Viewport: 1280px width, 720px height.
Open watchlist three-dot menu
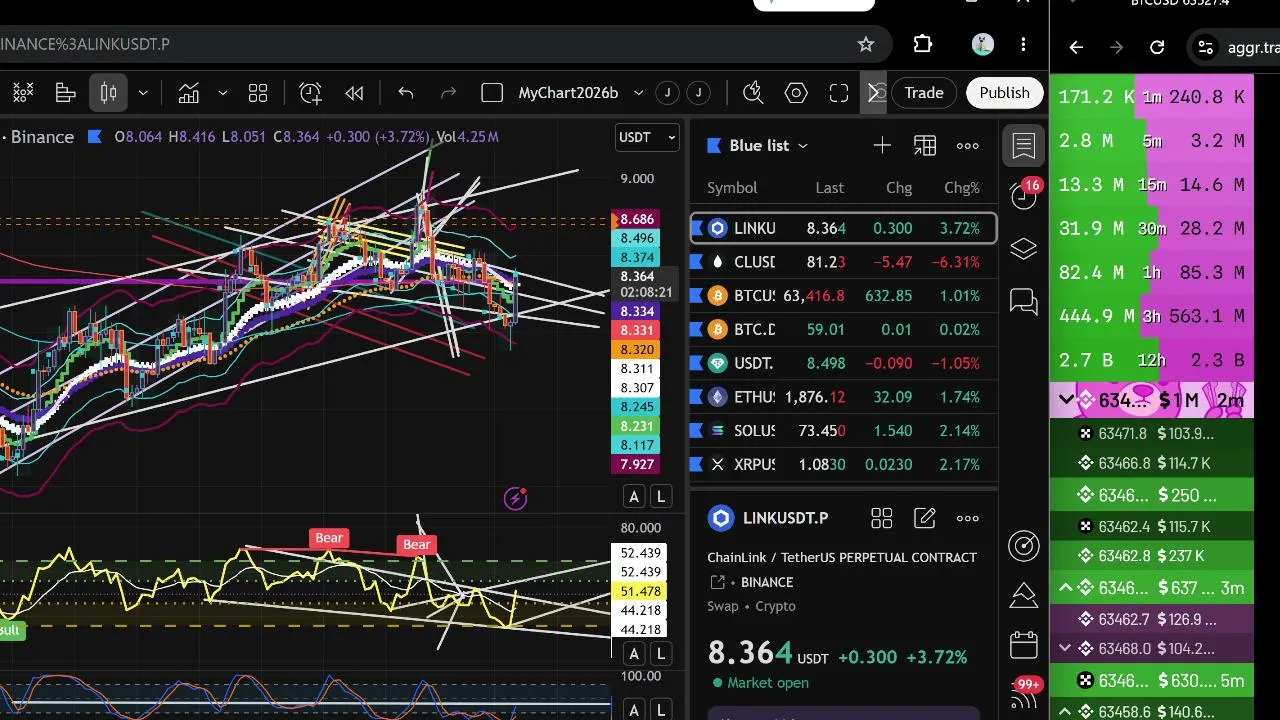pos(968,146)
